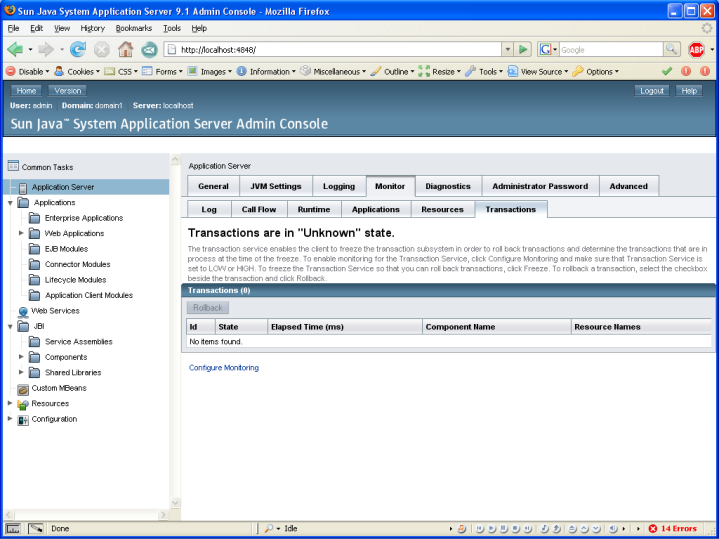Click the Rollback button
The image size is (719, 539).
pyautogui.click(x=208, y=308)
